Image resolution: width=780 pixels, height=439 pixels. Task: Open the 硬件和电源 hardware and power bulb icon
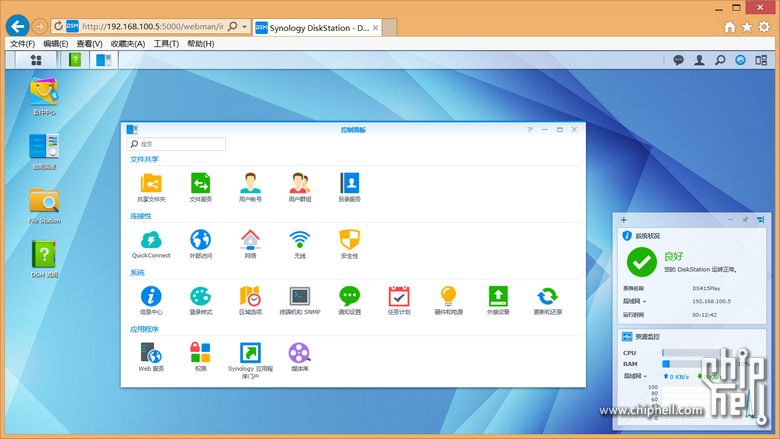tap(448, 296)
